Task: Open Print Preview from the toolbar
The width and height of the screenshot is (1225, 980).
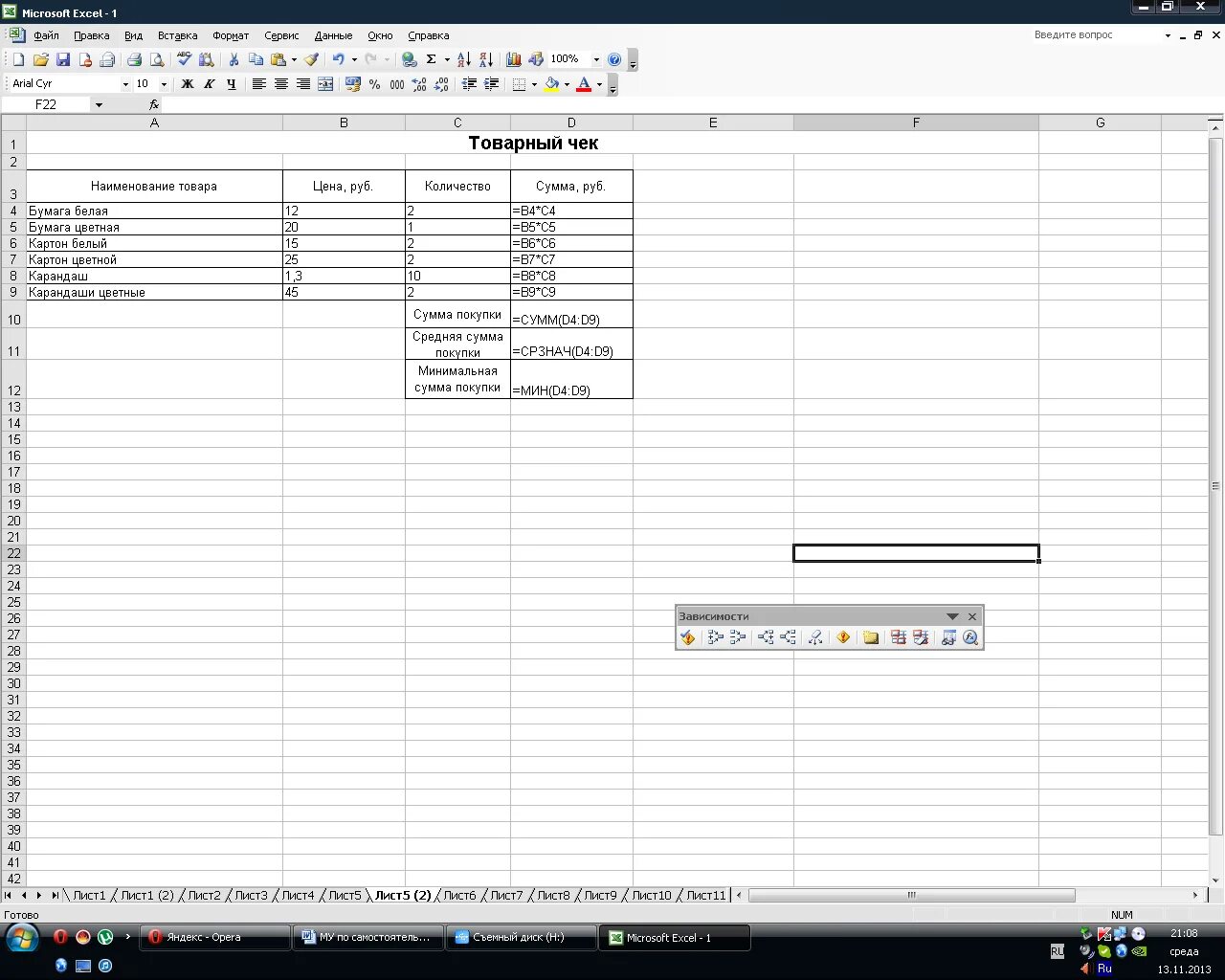Action: 157,59
